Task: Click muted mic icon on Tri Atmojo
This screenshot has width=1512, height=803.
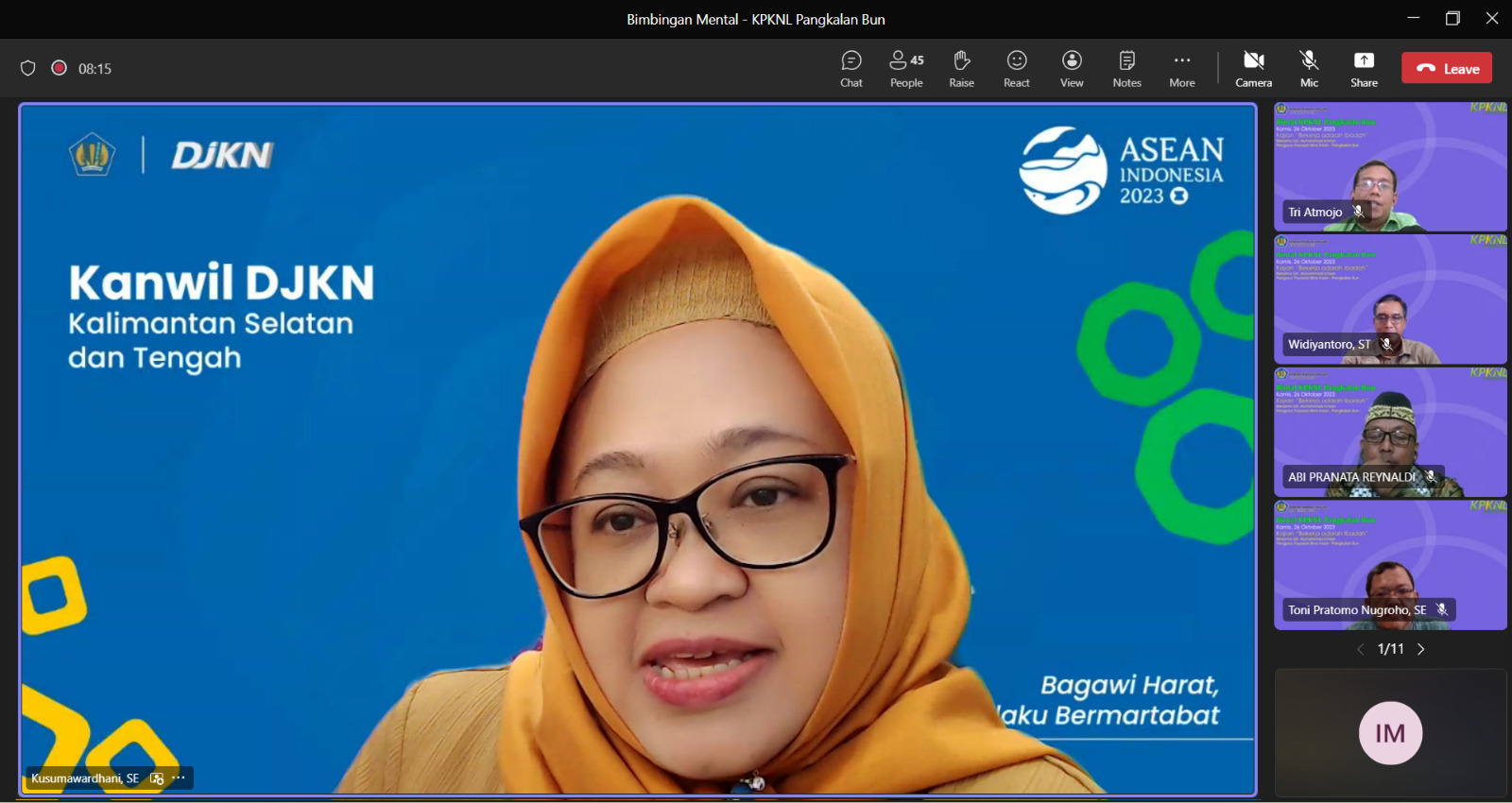Action: pos(1358,212)
